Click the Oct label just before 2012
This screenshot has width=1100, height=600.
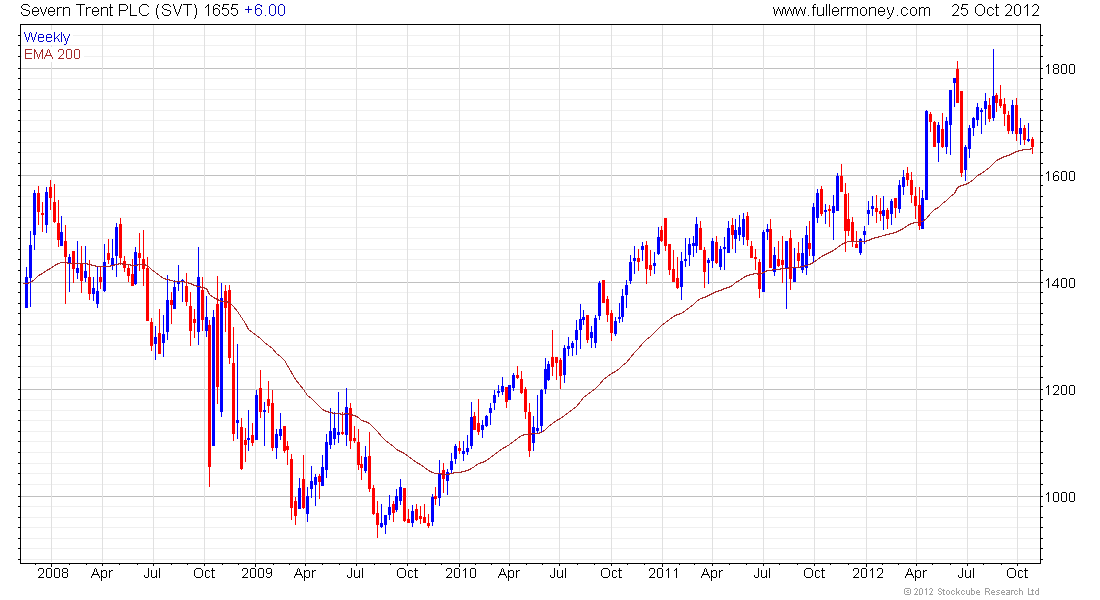(814, 573)
